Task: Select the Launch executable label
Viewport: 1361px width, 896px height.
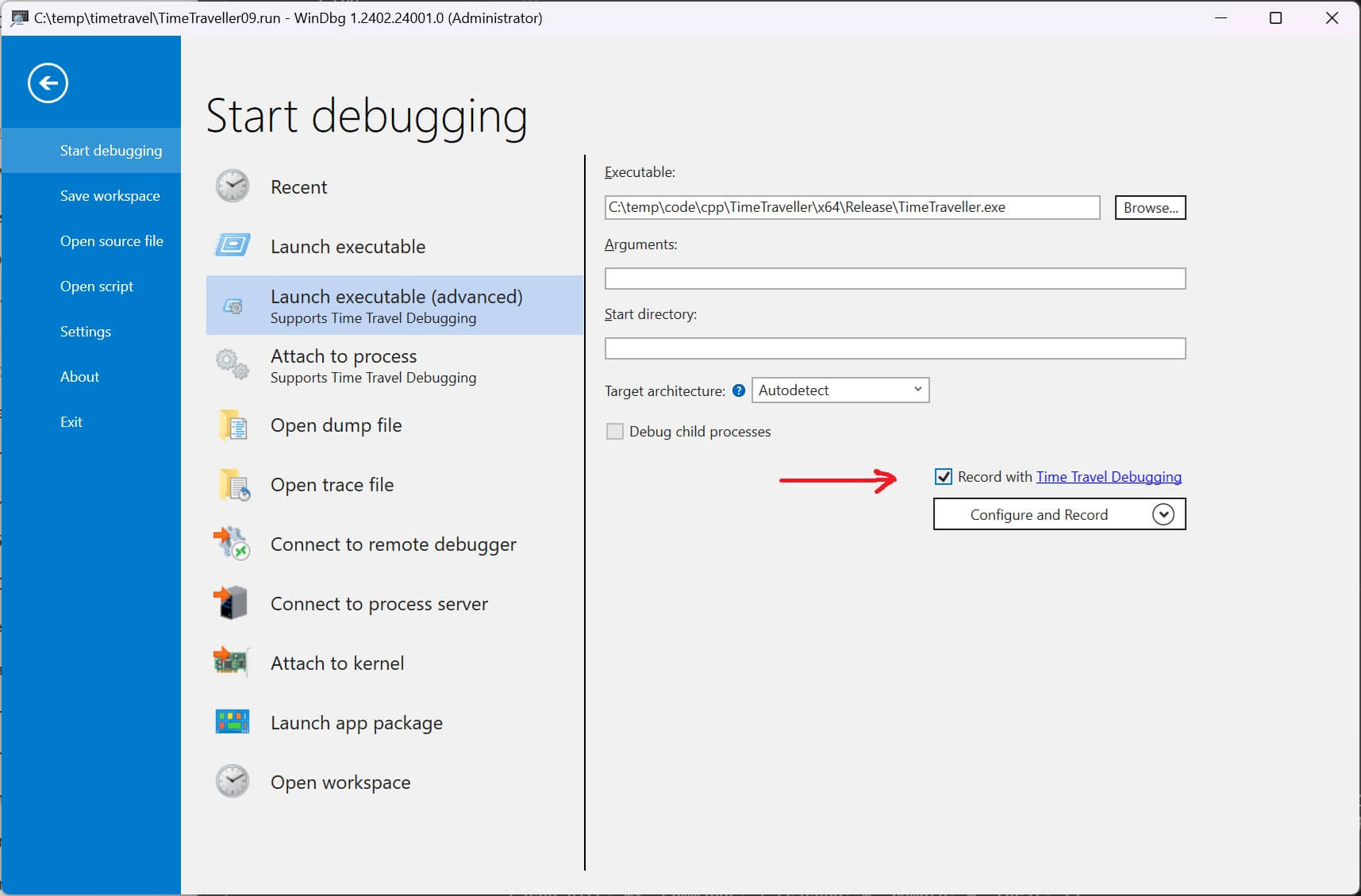Action: [348, 246]
